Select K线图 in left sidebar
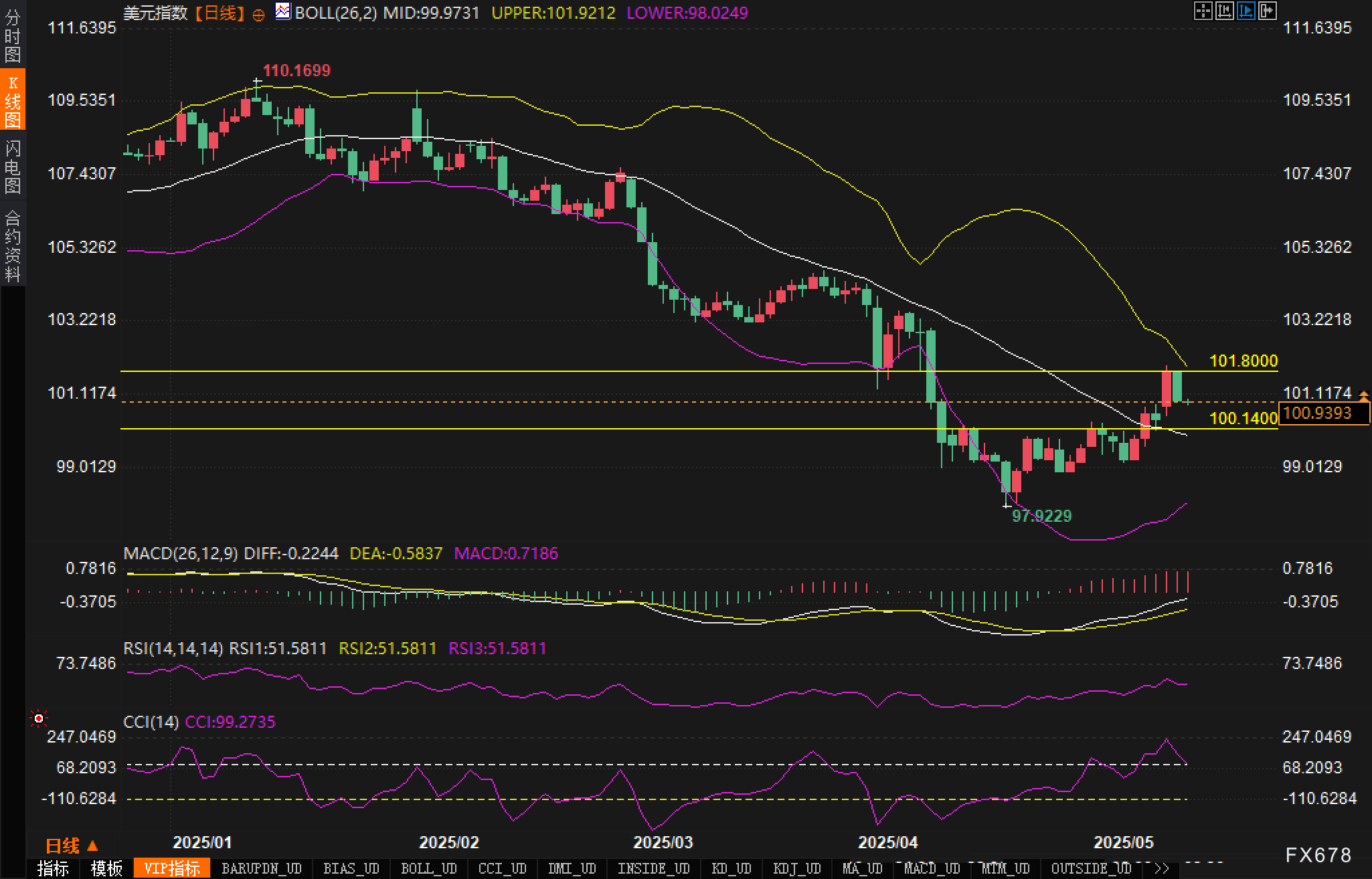This screenshot has width=1372, height=879. (x=13, y=100)
